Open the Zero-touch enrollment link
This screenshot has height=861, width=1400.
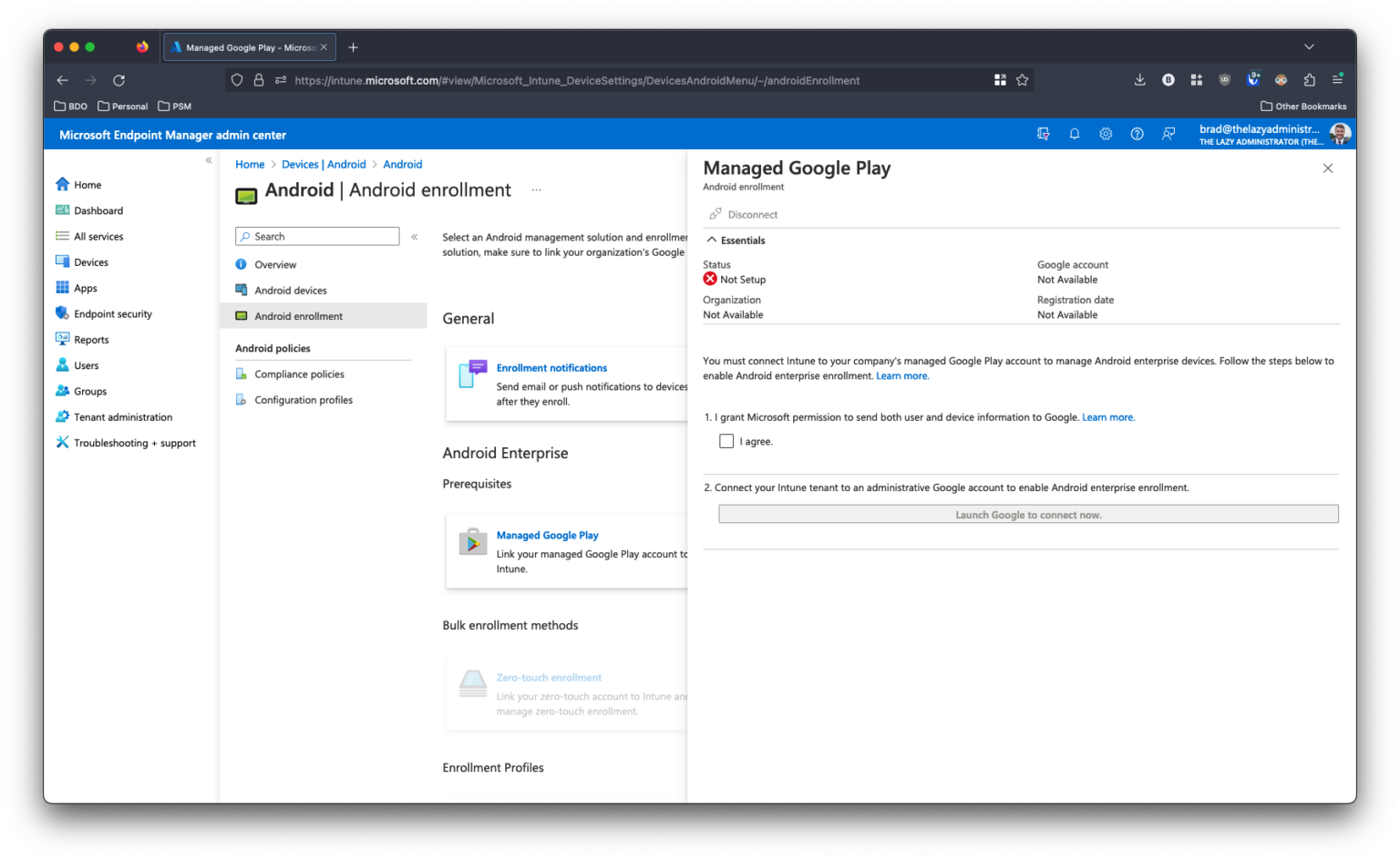[549, 678]
